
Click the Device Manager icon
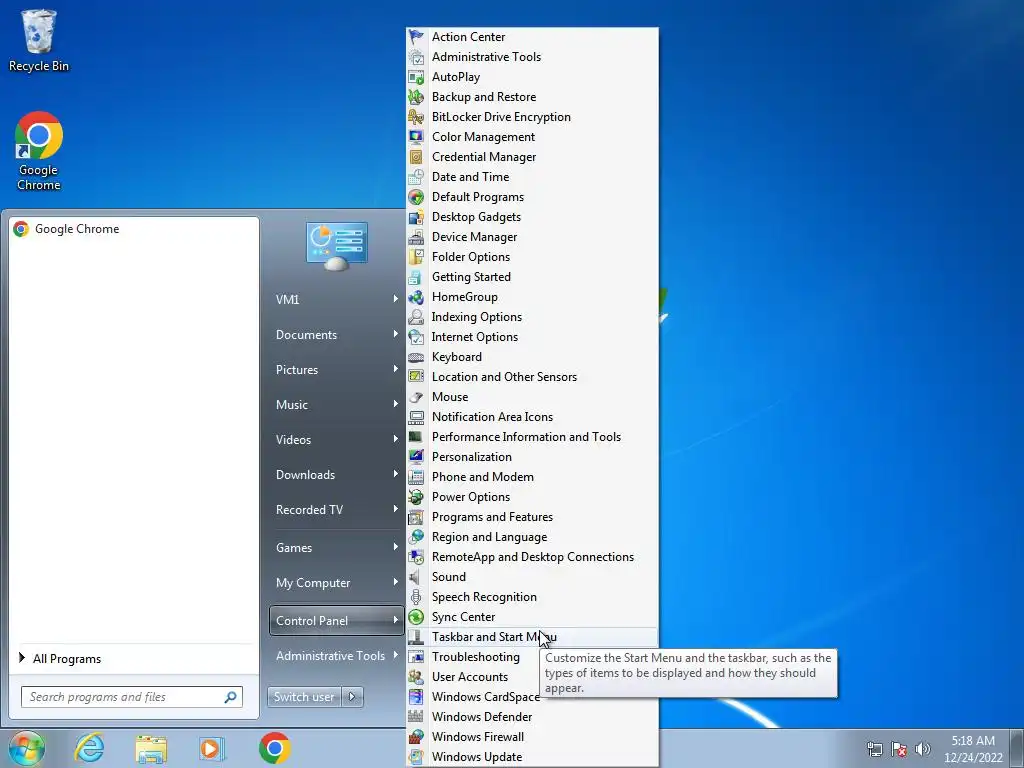416,237
